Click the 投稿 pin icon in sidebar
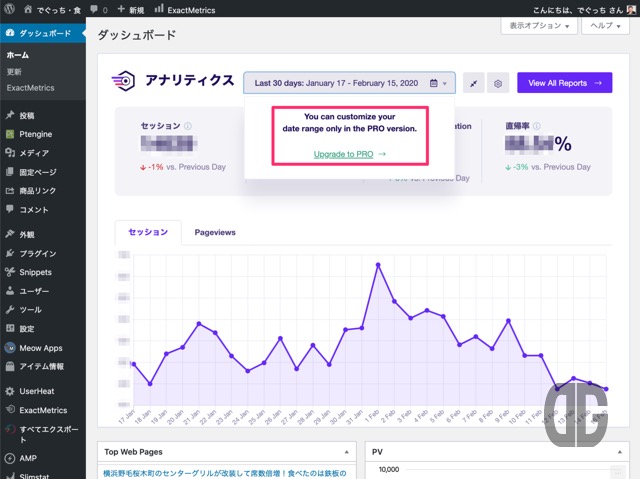Screen dimensions: 640x479 [10, 115]
